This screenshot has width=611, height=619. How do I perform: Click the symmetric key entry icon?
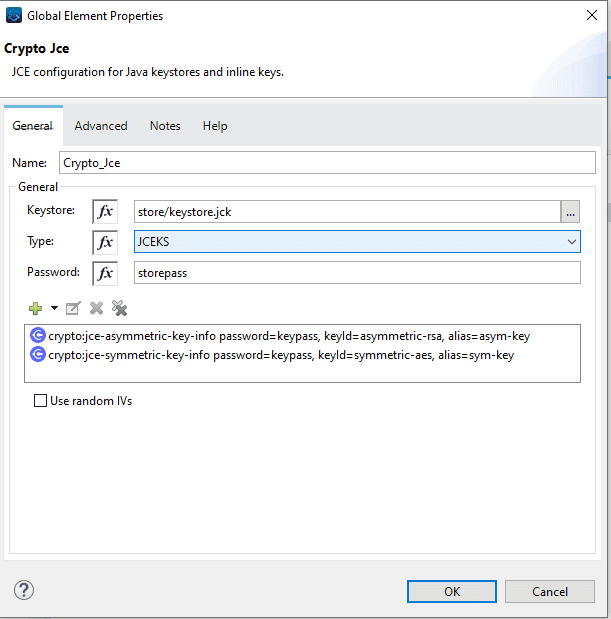point(38,355)
